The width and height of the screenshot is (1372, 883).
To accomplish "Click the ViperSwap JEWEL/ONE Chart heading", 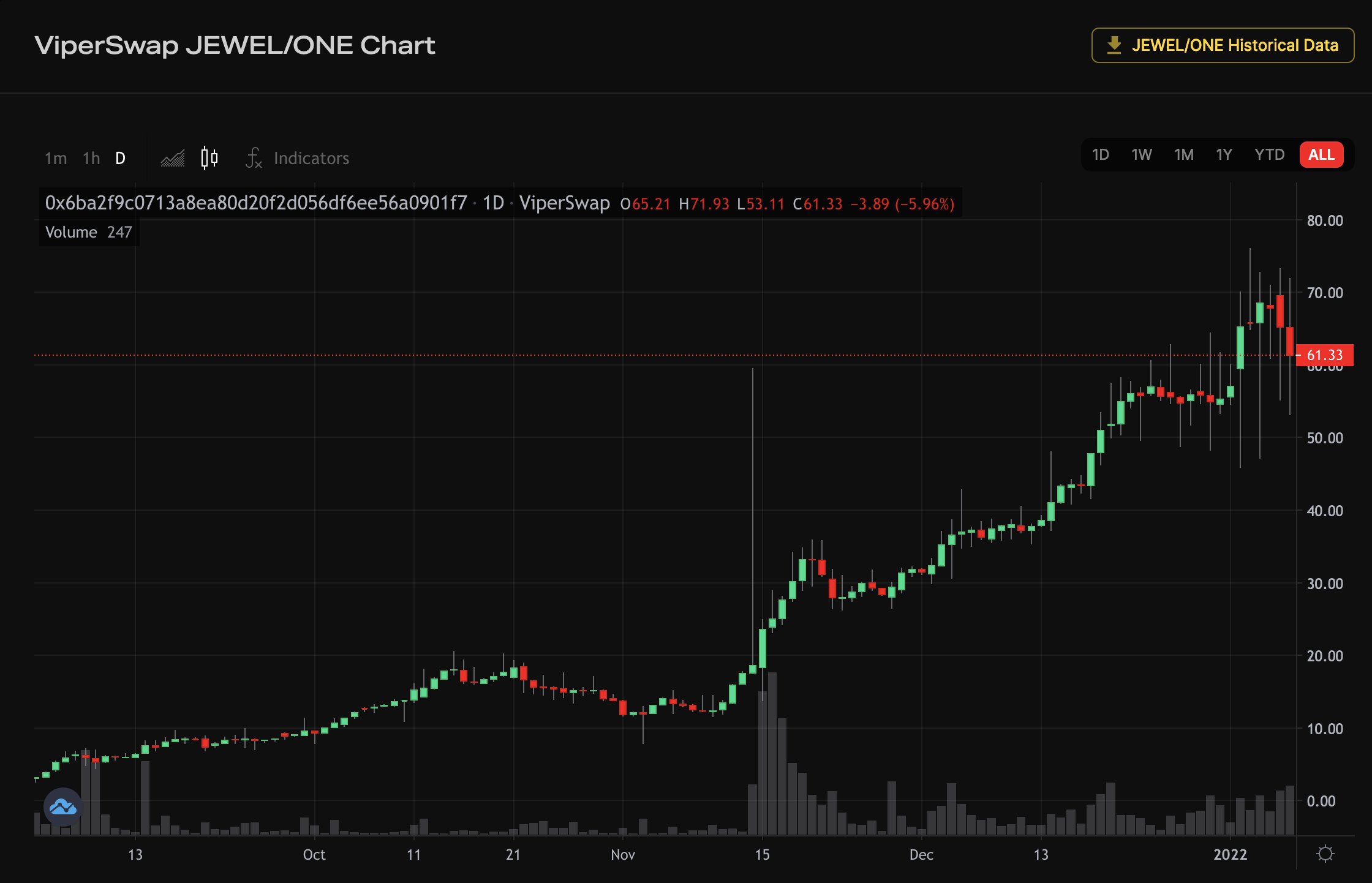I will pos(235,45).
